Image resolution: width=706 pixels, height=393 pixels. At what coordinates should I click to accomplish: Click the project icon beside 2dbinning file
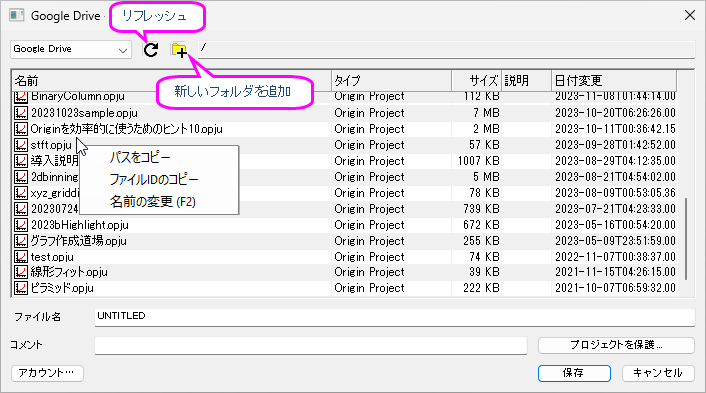tap(21, 177)
